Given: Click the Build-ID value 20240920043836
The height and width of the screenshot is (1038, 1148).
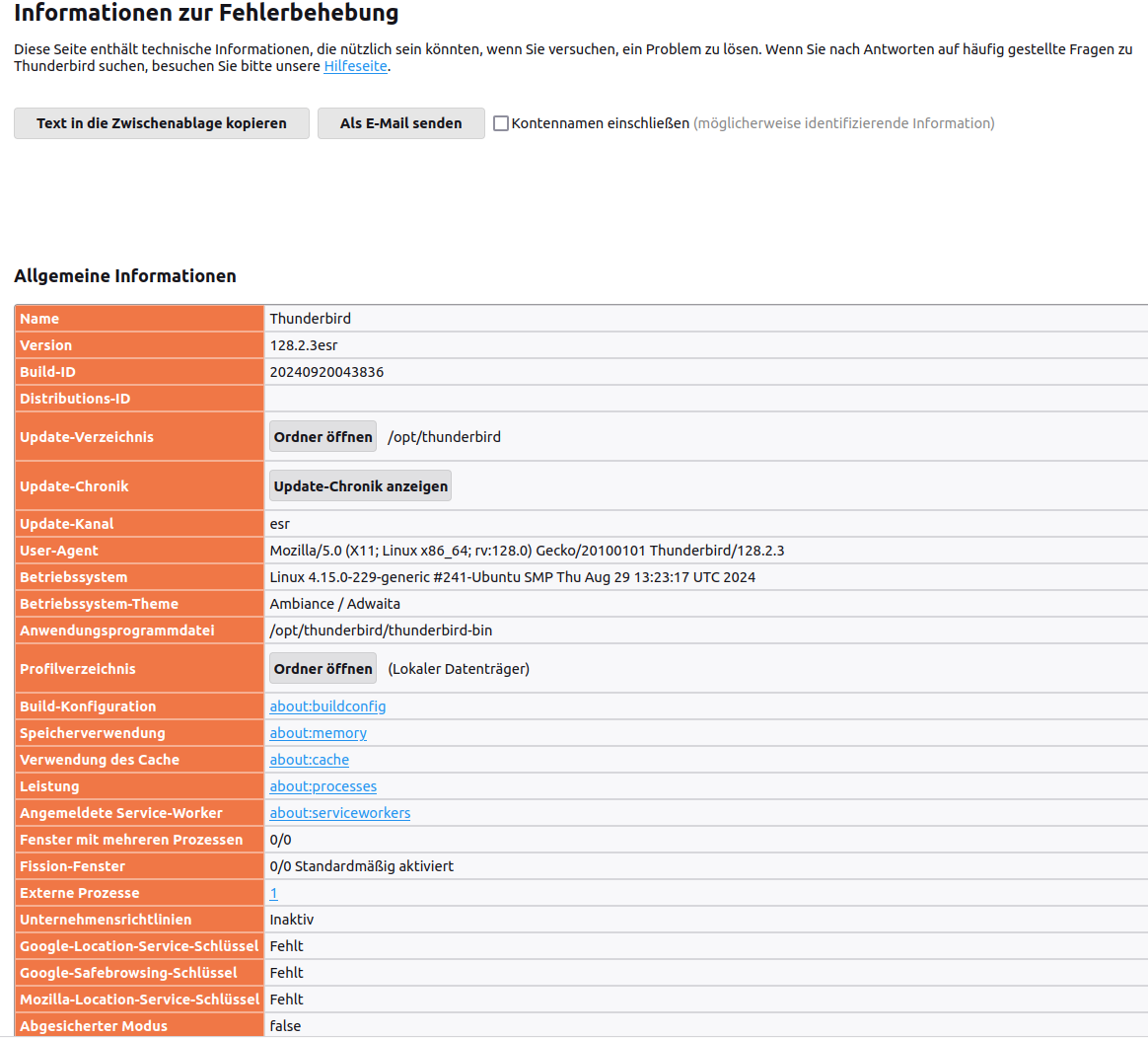Looking at the screenshot, I should [326, 372].
